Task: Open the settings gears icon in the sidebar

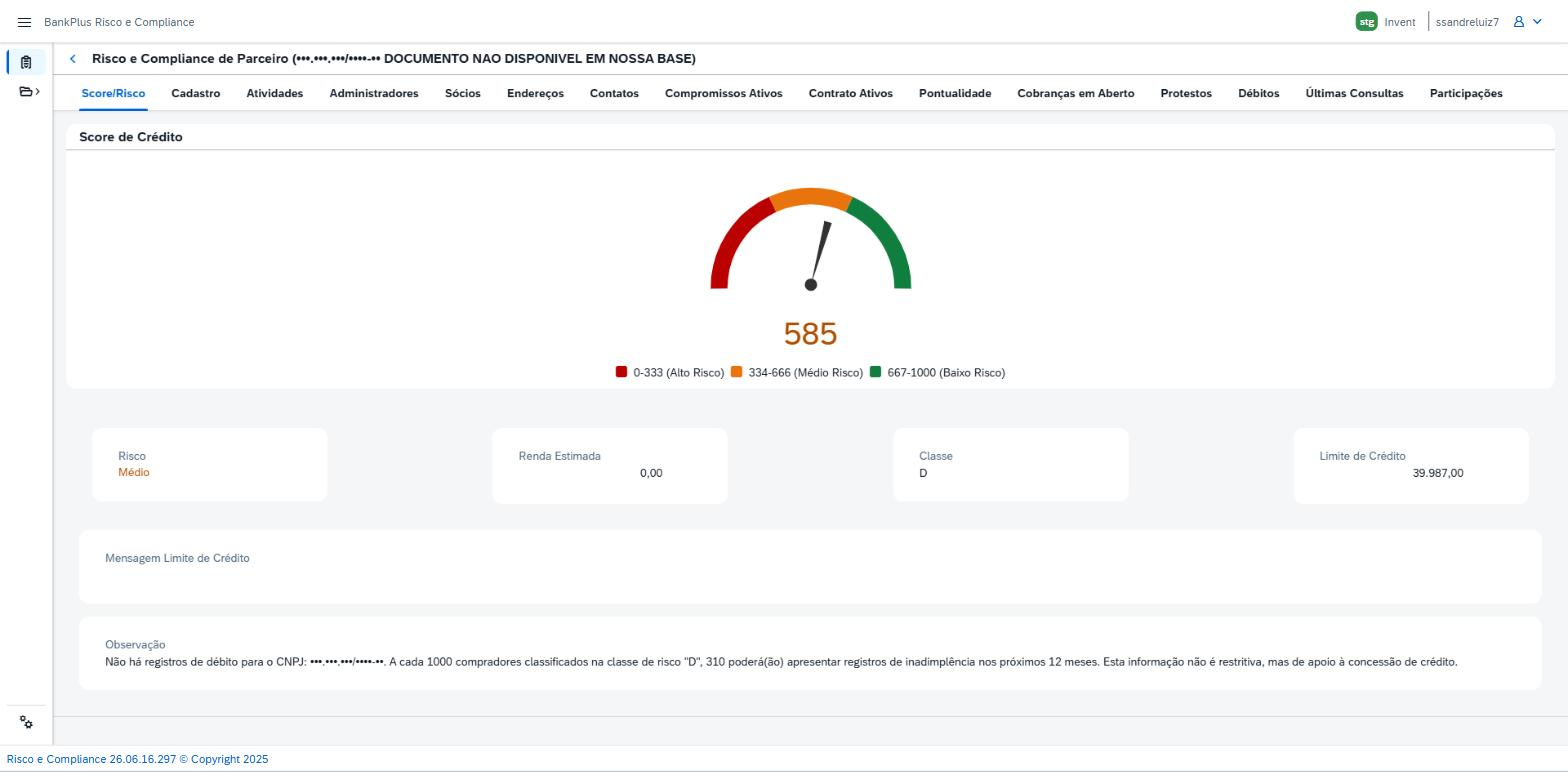Action: coord(27,723)
